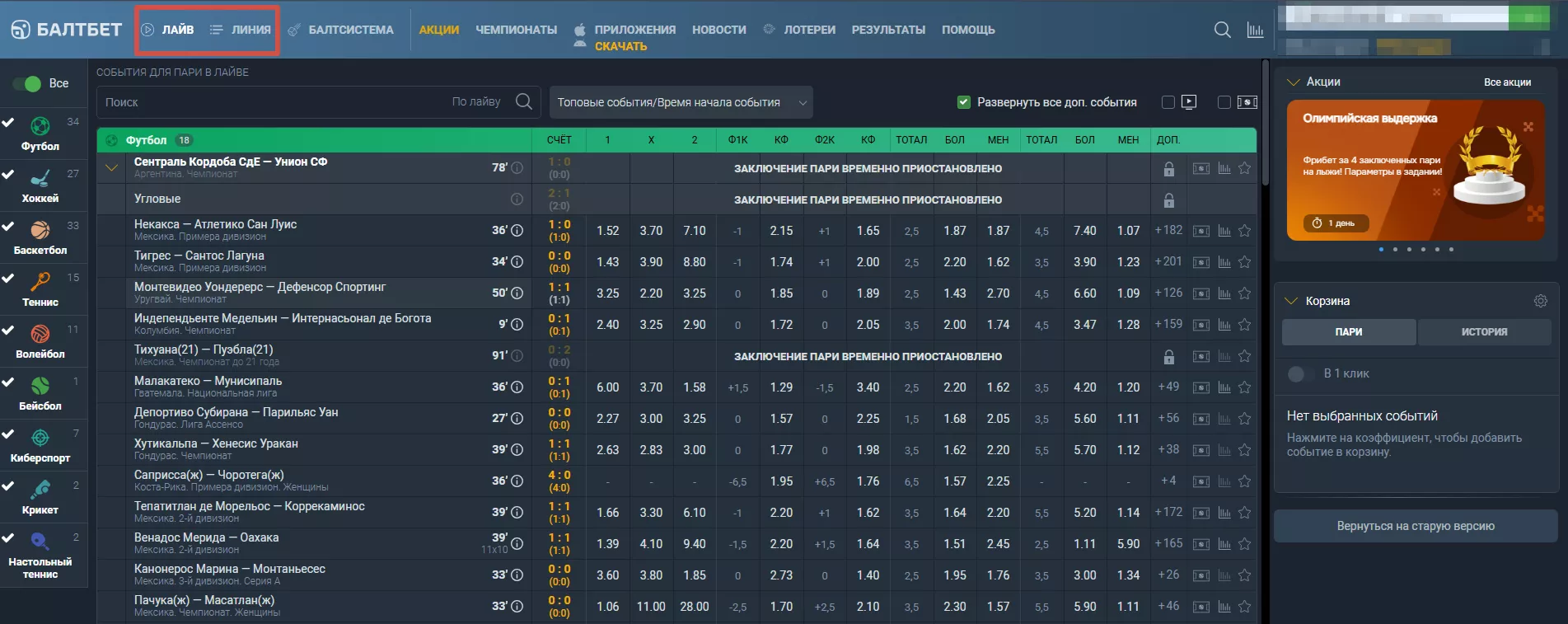The width and height of the screenshot is (1568, 624).
Task: Enable the В 1 клик toggle
Action: point(1296,374)
